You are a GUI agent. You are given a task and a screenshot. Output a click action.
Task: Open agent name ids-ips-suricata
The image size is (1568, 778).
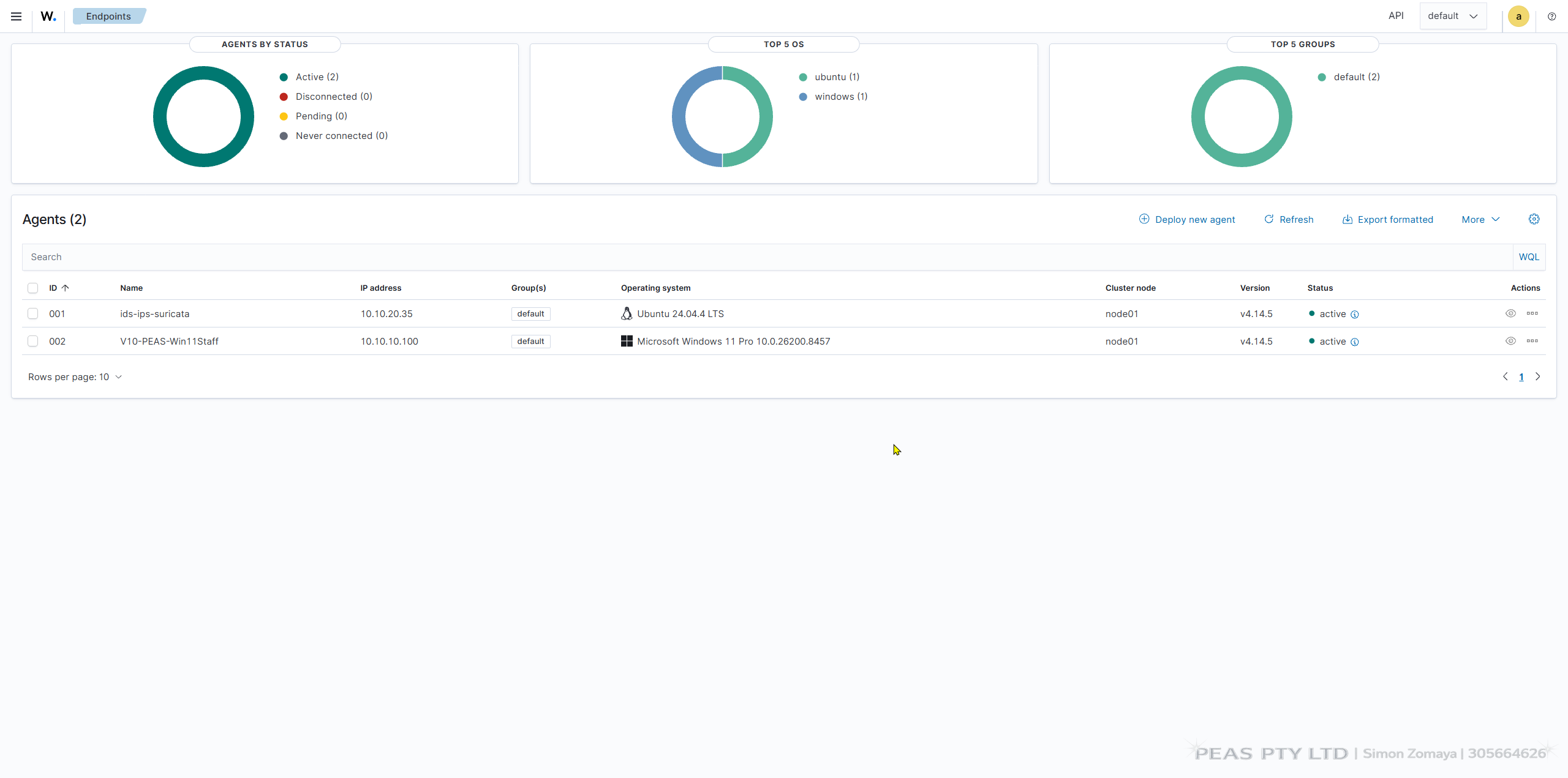155,314
